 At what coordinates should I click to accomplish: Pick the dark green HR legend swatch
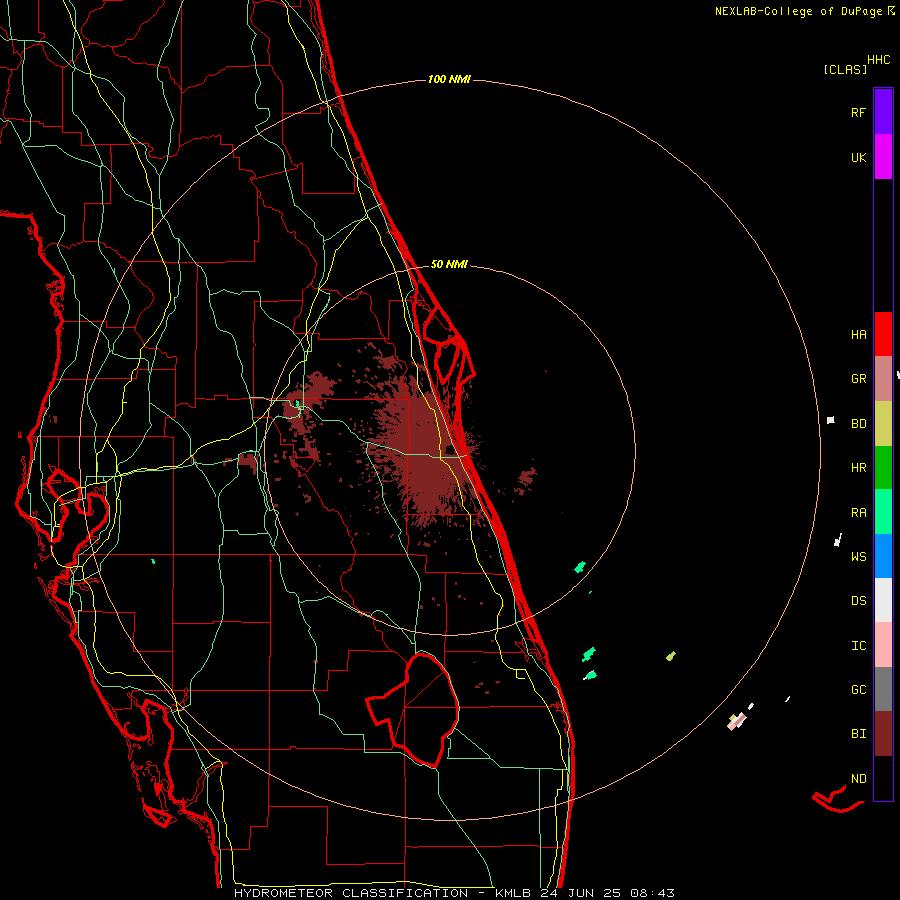tap(883, 468)
